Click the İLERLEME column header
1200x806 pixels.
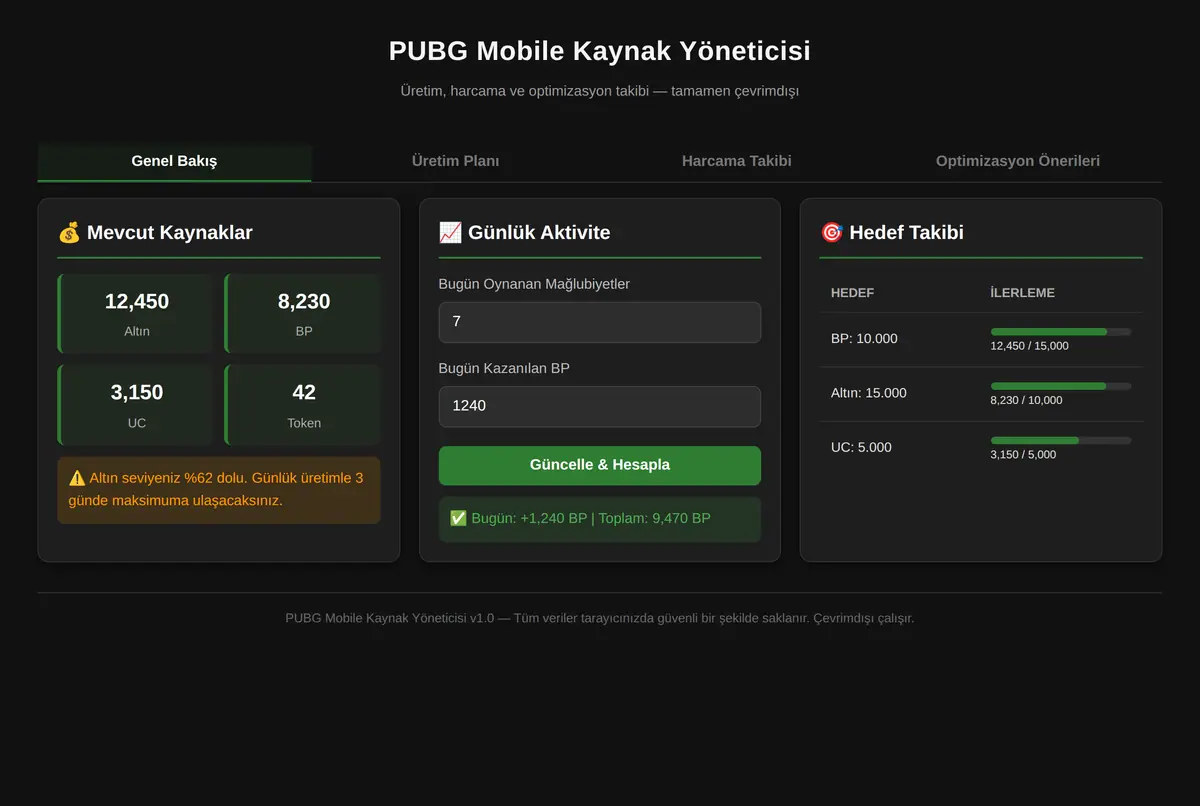point(1022,293)
